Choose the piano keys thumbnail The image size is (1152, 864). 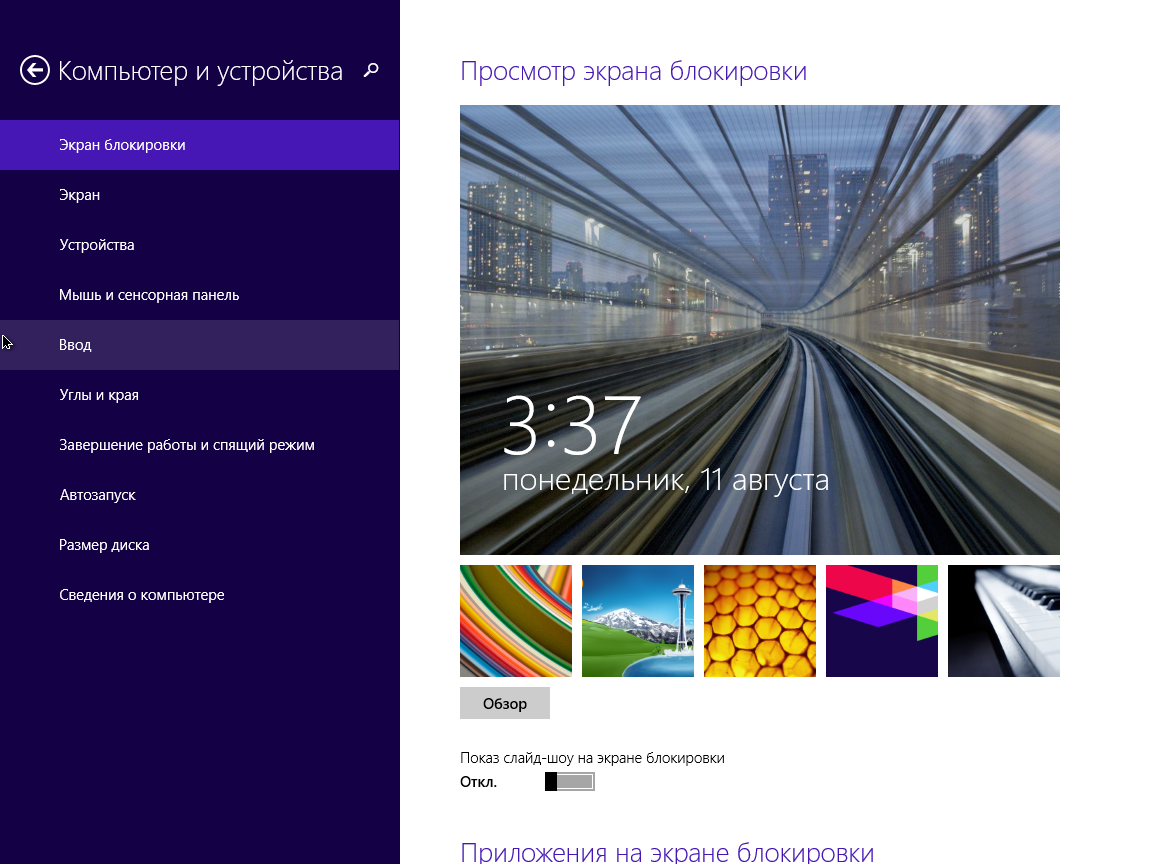1004,621
